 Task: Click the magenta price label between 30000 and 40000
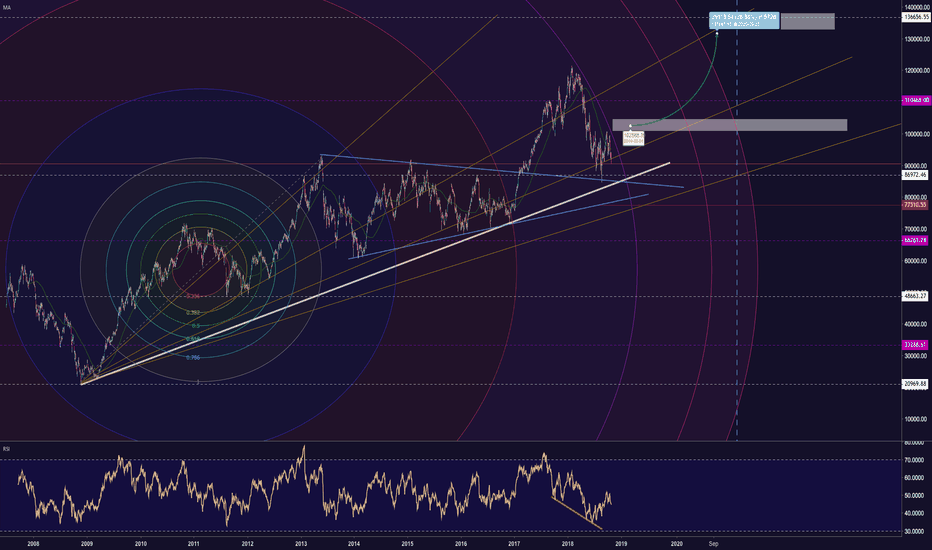pos(915,345)
